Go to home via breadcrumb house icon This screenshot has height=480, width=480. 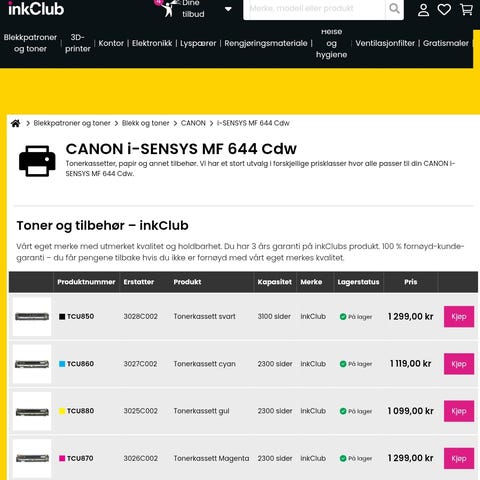tap(15, 123)
